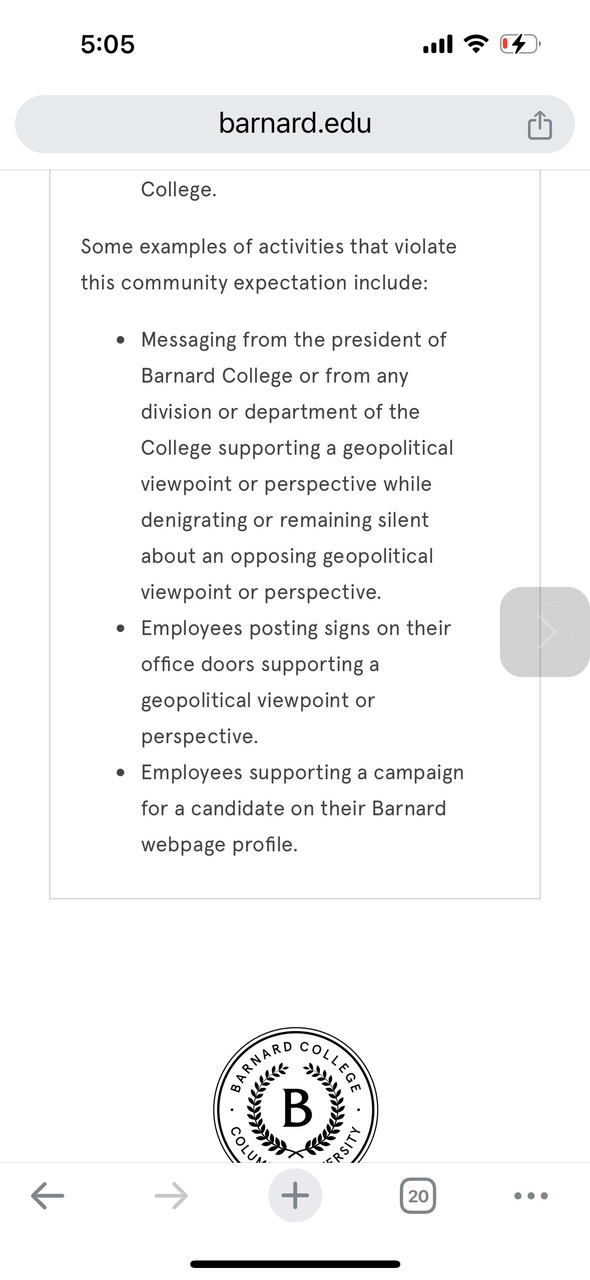
Task: Tap the 5:05 clock in status bar
Action: point(108,44)
